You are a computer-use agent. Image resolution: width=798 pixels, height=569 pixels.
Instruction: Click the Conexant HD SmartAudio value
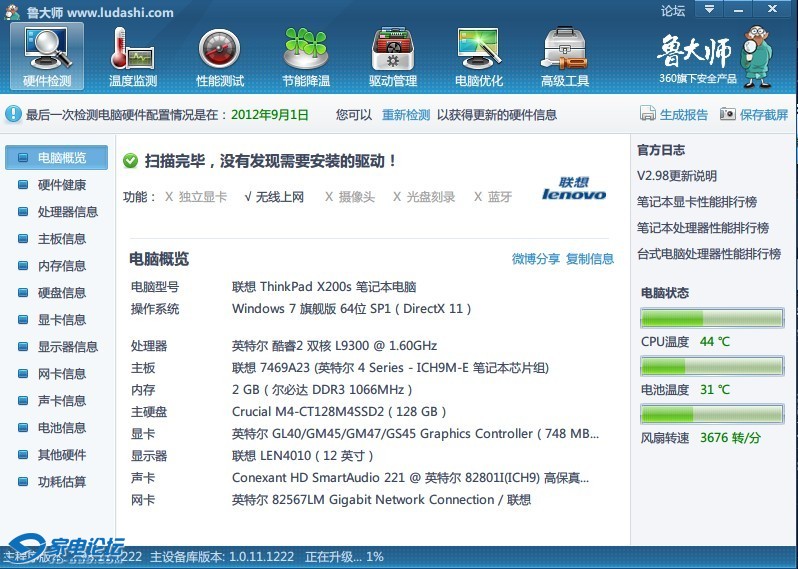(410, 478)
